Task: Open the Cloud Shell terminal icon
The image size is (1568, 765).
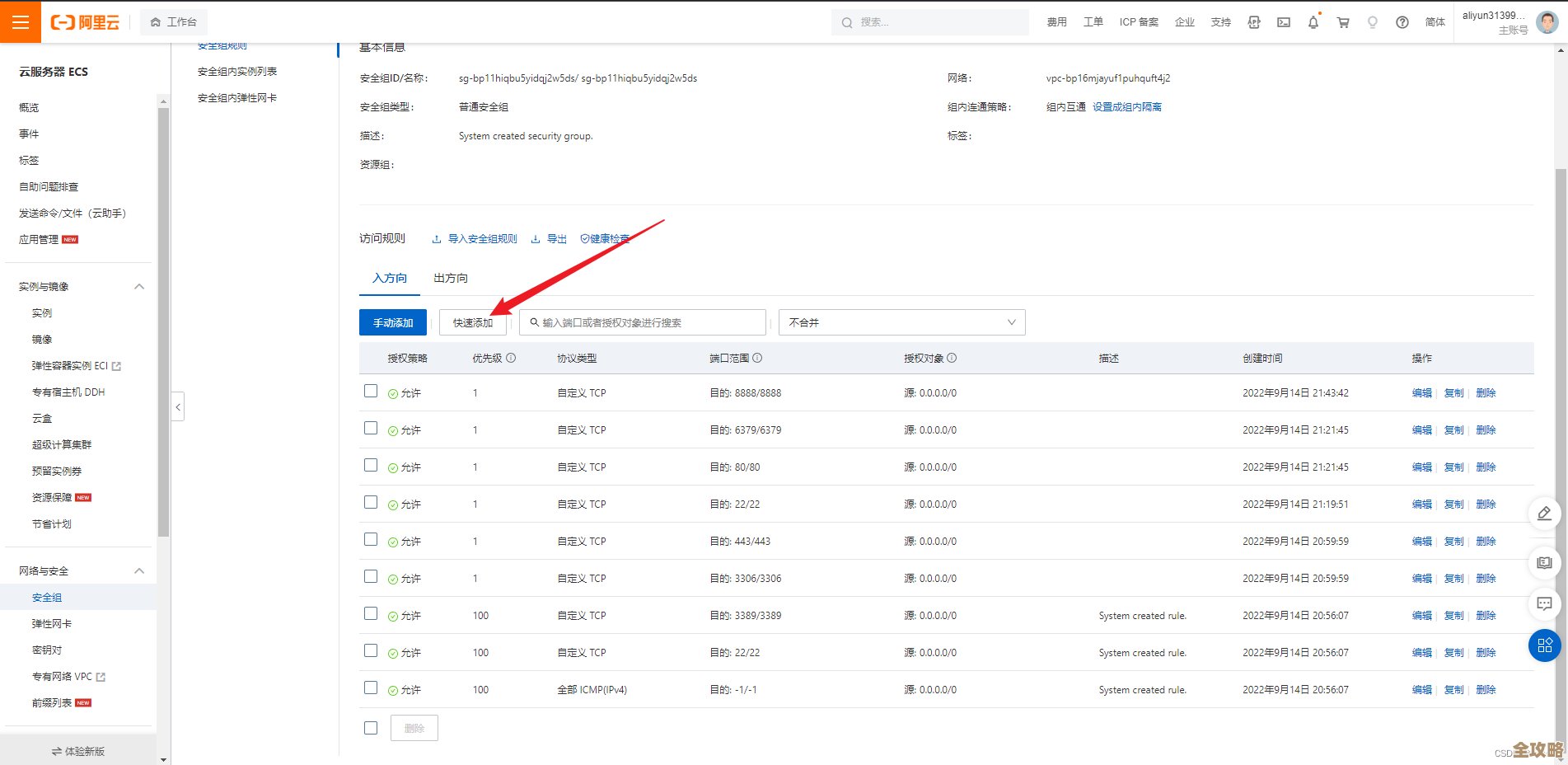Action: click(1284, 22)
